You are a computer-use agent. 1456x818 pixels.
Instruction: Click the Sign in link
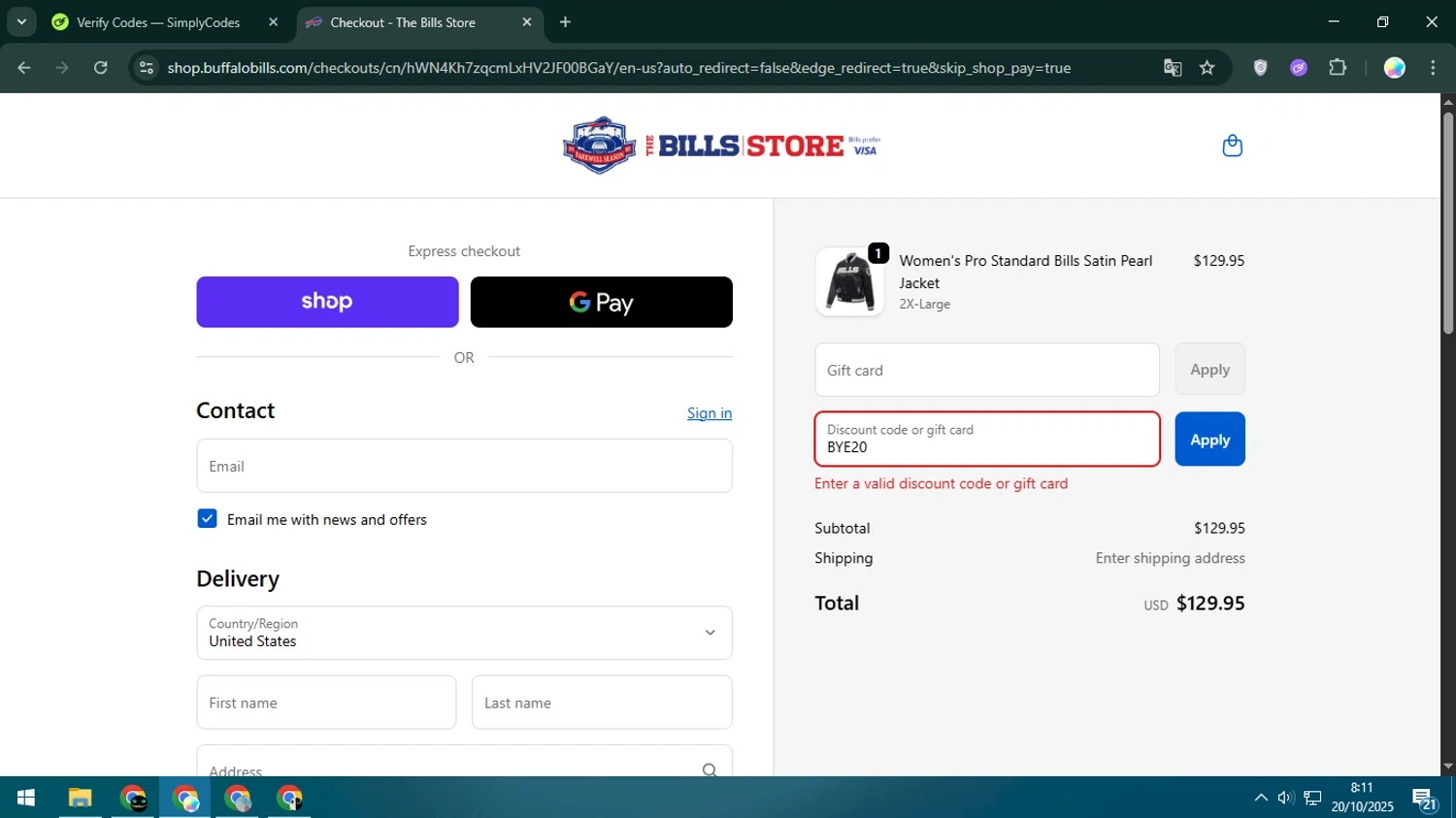tap(710, 413)
